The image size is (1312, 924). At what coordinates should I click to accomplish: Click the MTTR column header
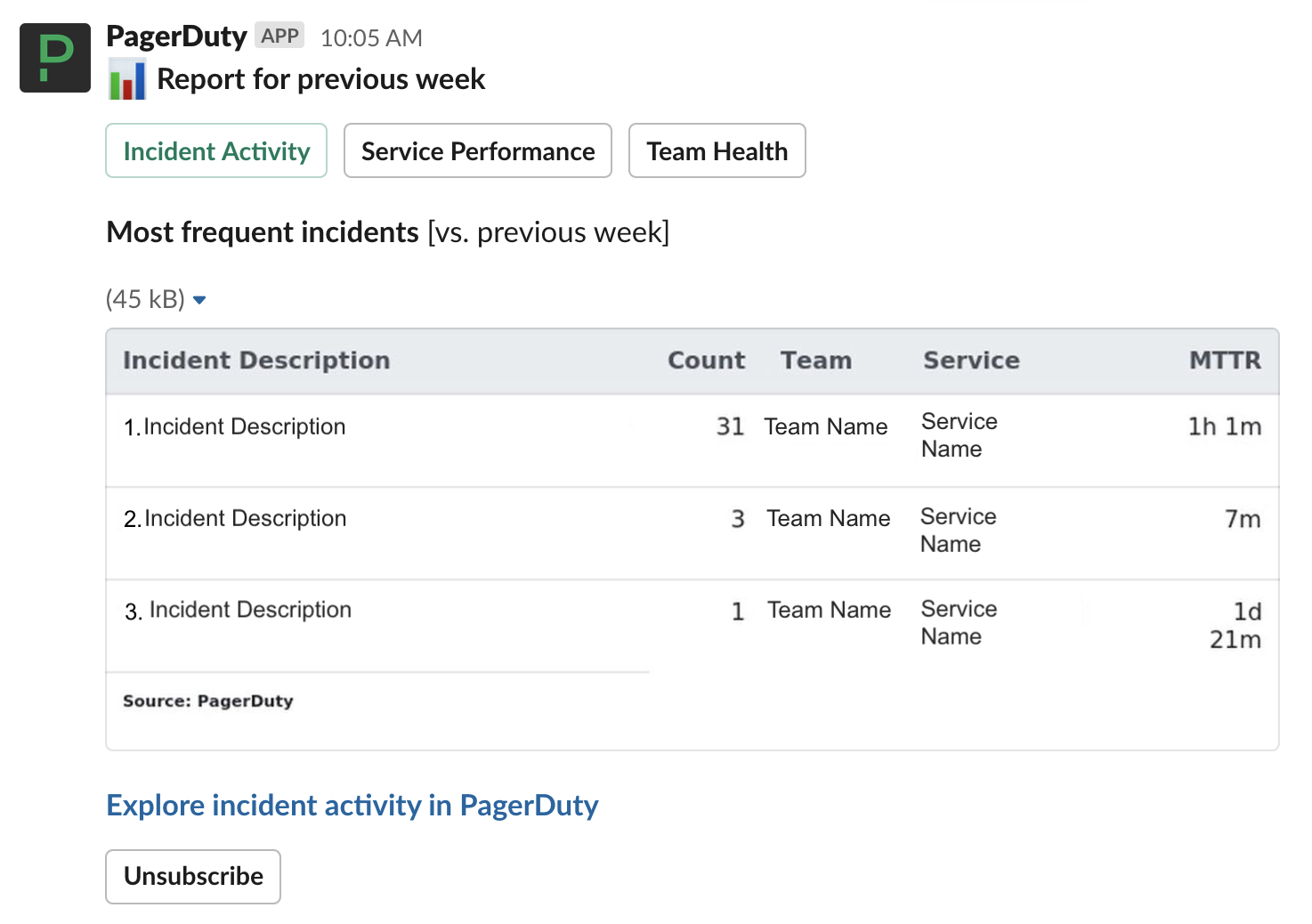point(1225,361)
